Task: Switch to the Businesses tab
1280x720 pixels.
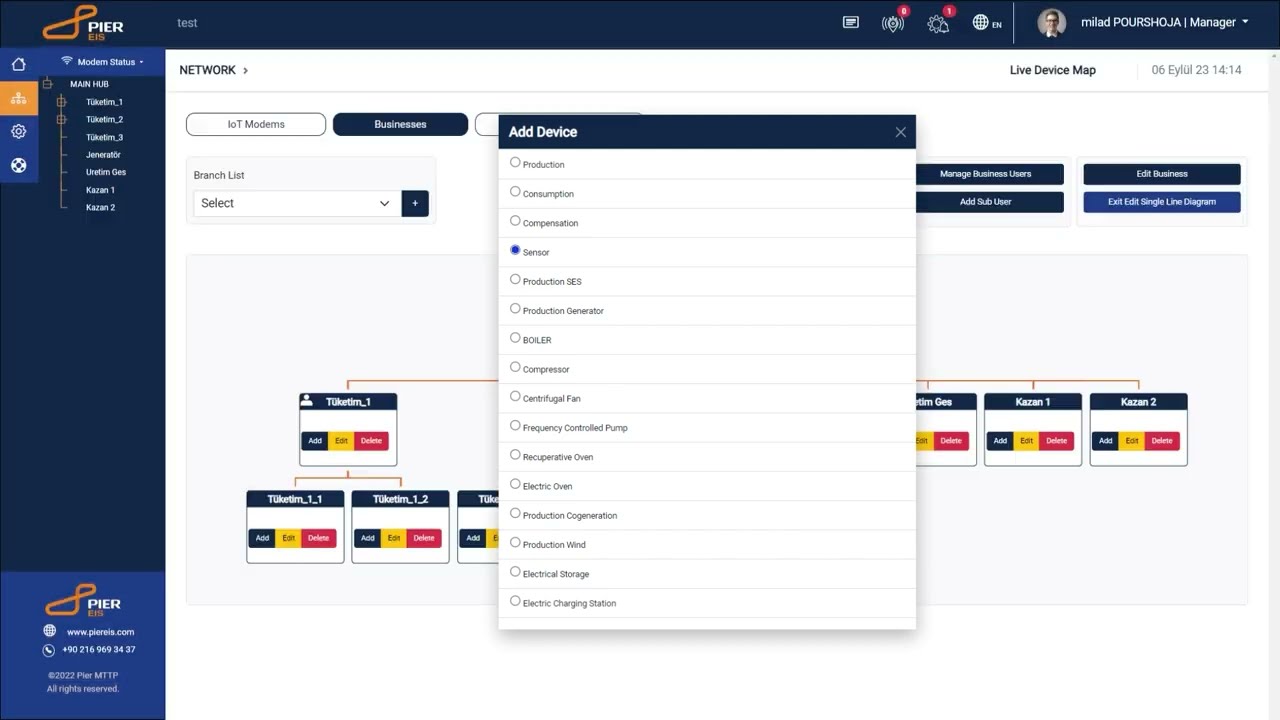Action: [x=400, y=124]
